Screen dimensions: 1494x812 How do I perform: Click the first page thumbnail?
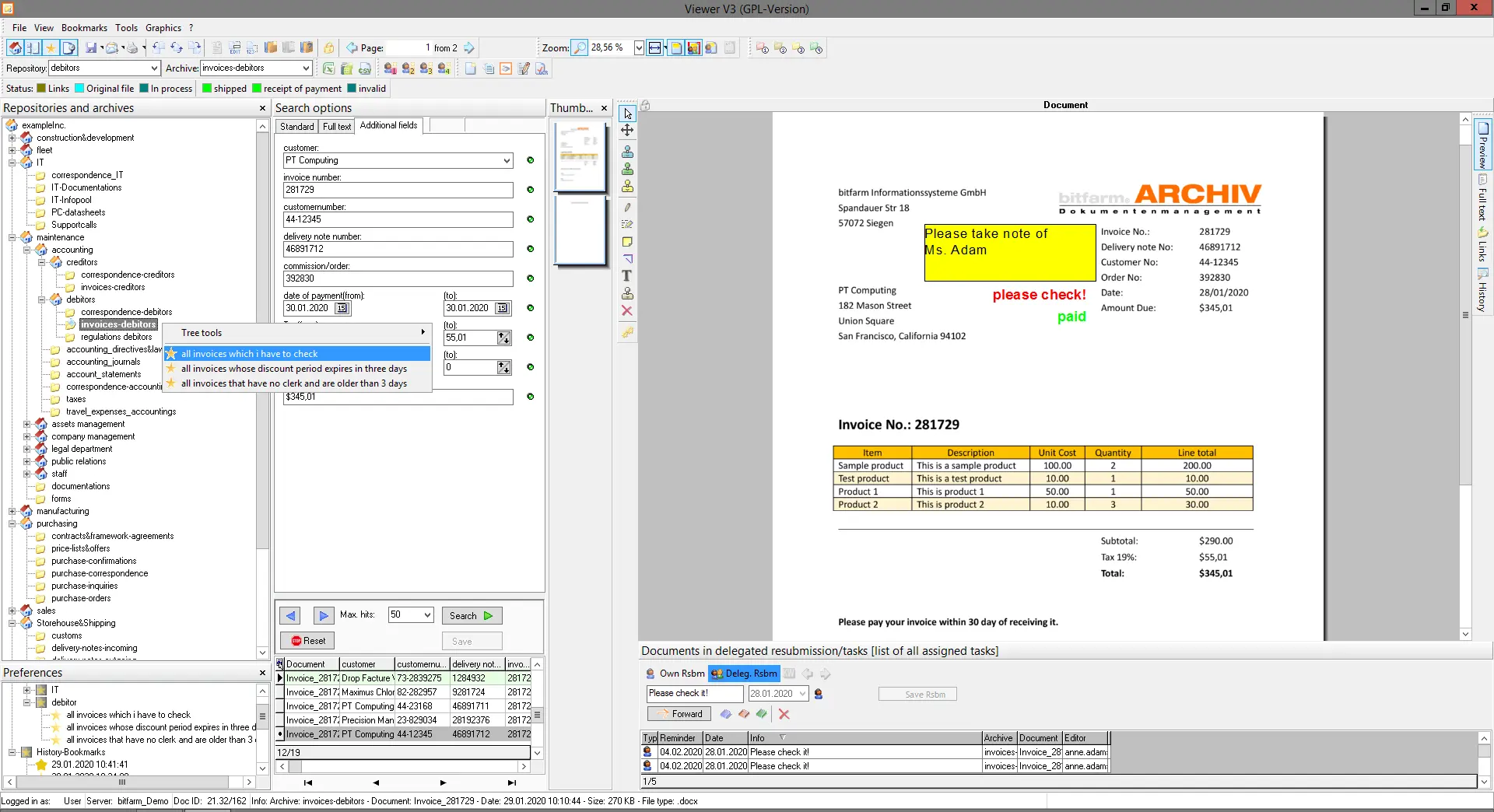pyautogui.click(x=580, y=157)
